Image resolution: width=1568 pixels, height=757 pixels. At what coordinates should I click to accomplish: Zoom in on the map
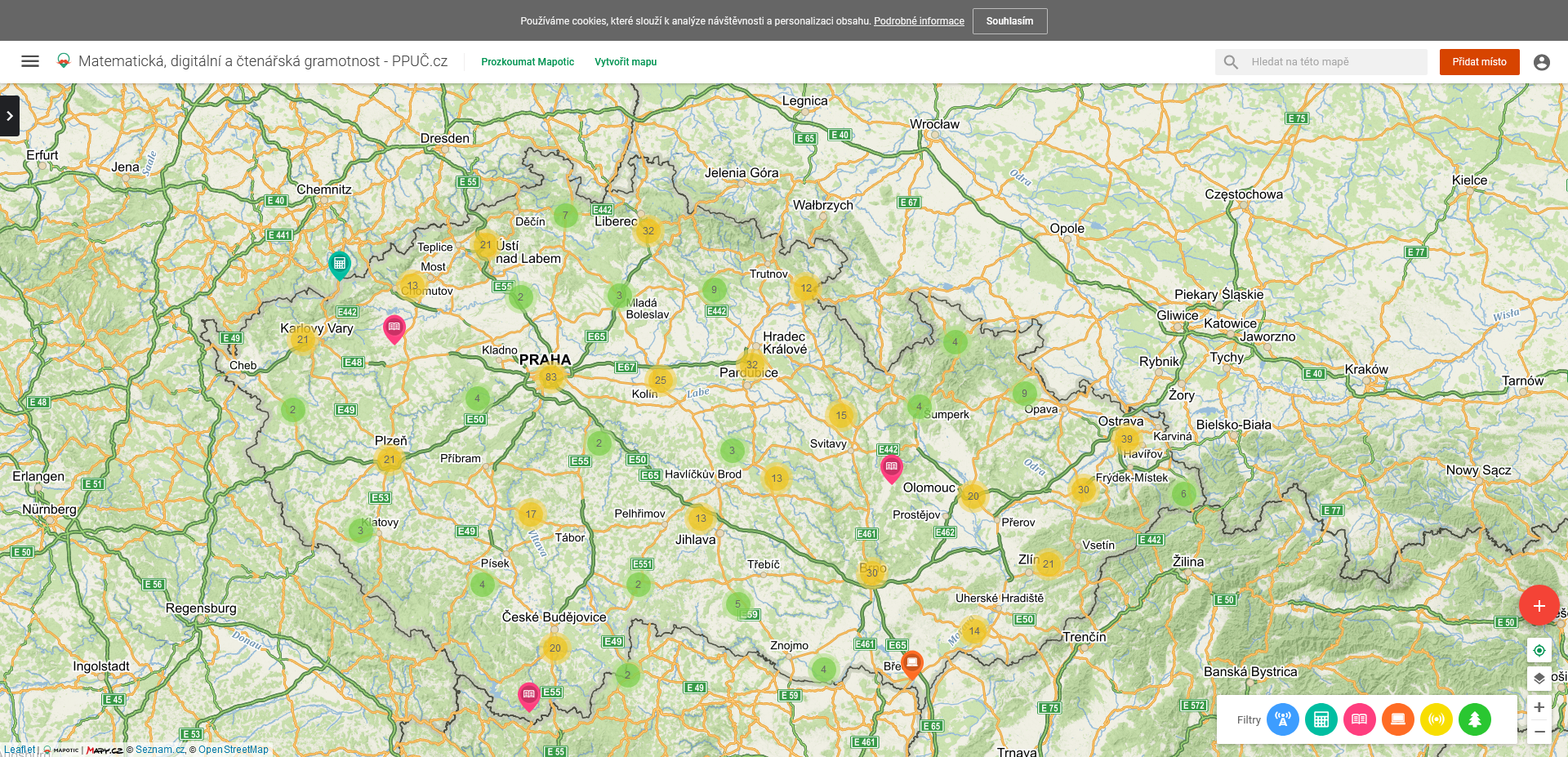(x=1539, y=707)
